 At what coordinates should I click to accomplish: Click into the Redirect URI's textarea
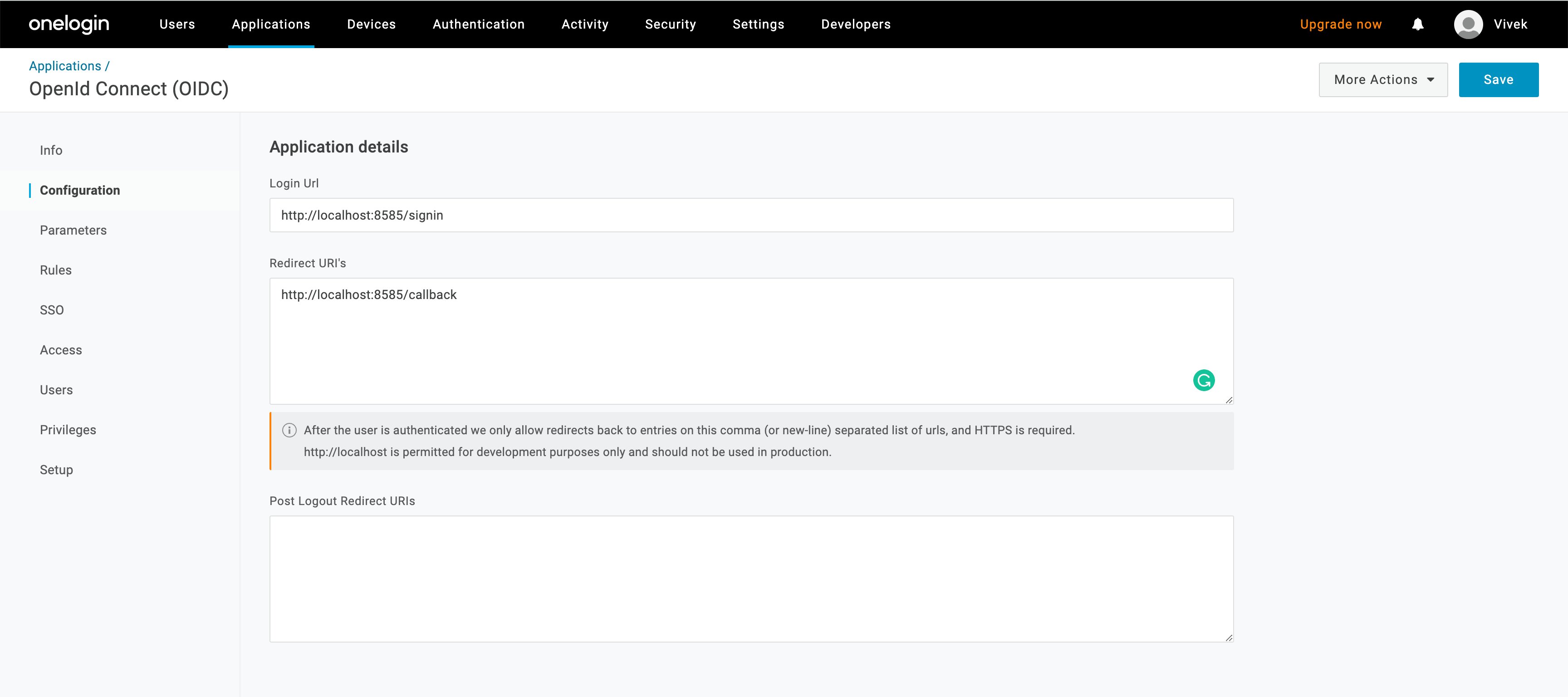click(x=751, y=341)
